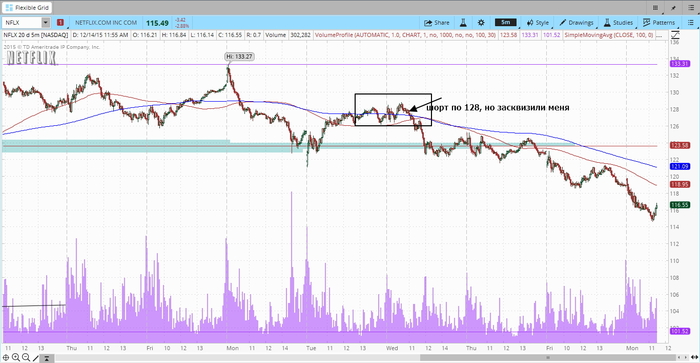Screen dimensions: 700x363
Task: Click the ellipsis after SimpleMovingAvg label
Action: tap(658, 35)
